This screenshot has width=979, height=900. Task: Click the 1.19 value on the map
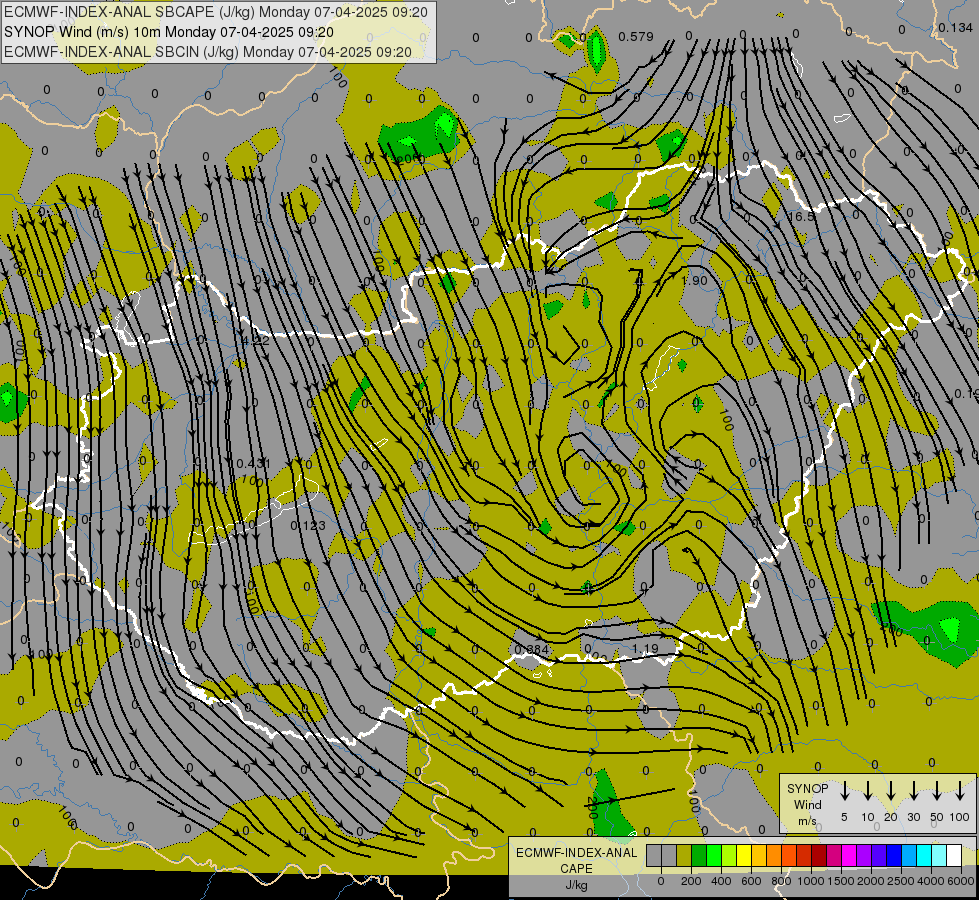645,649
